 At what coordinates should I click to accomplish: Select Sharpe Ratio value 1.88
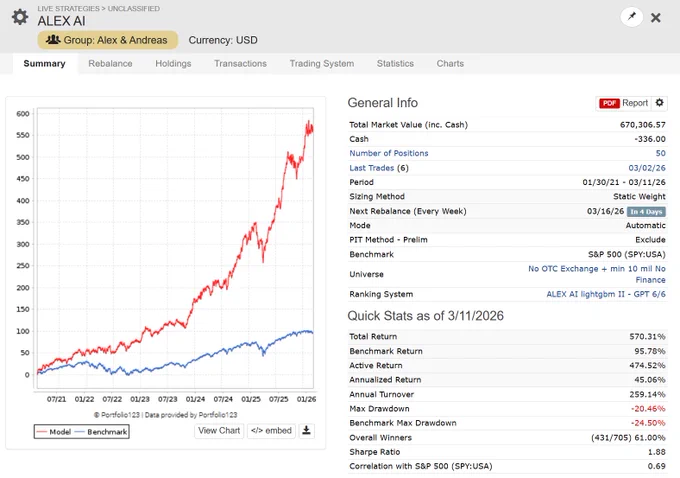point(657,452)
